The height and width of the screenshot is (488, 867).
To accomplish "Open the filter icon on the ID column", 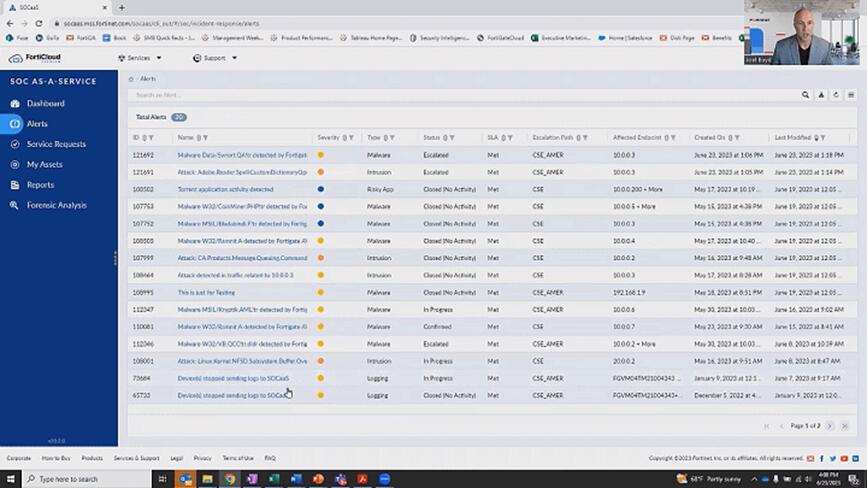I will [x=151, y=138].
